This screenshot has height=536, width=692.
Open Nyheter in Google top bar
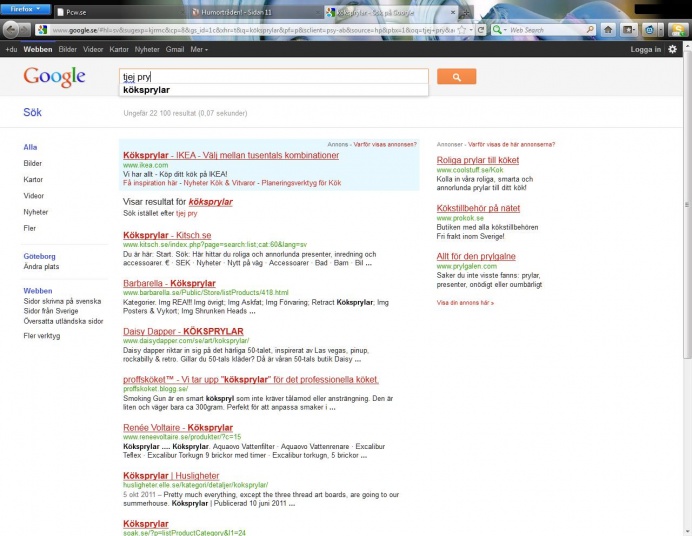147,49
